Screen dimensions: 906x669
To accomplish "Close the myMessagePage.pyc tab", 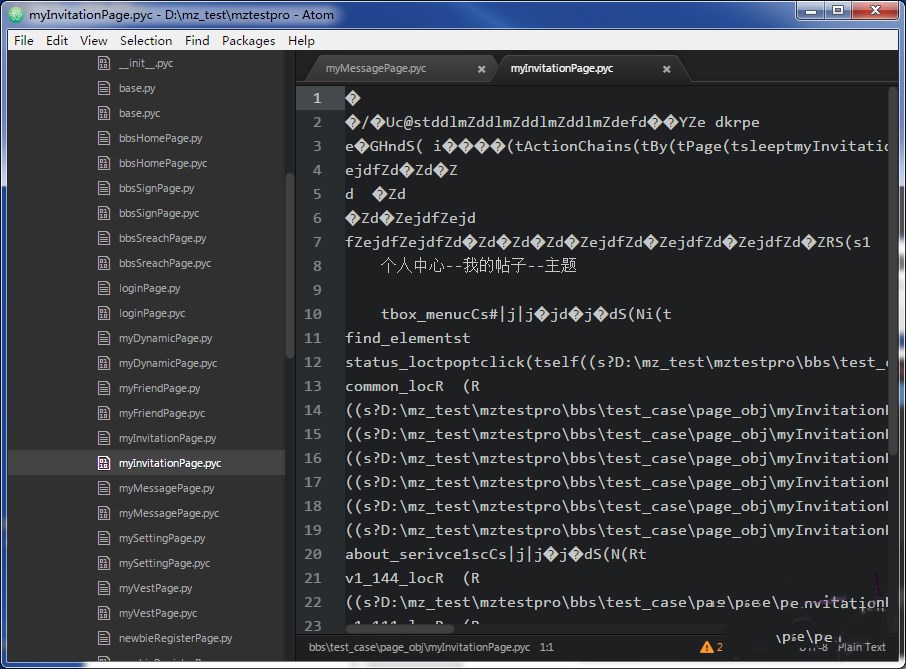I will (x=481, y=69).
